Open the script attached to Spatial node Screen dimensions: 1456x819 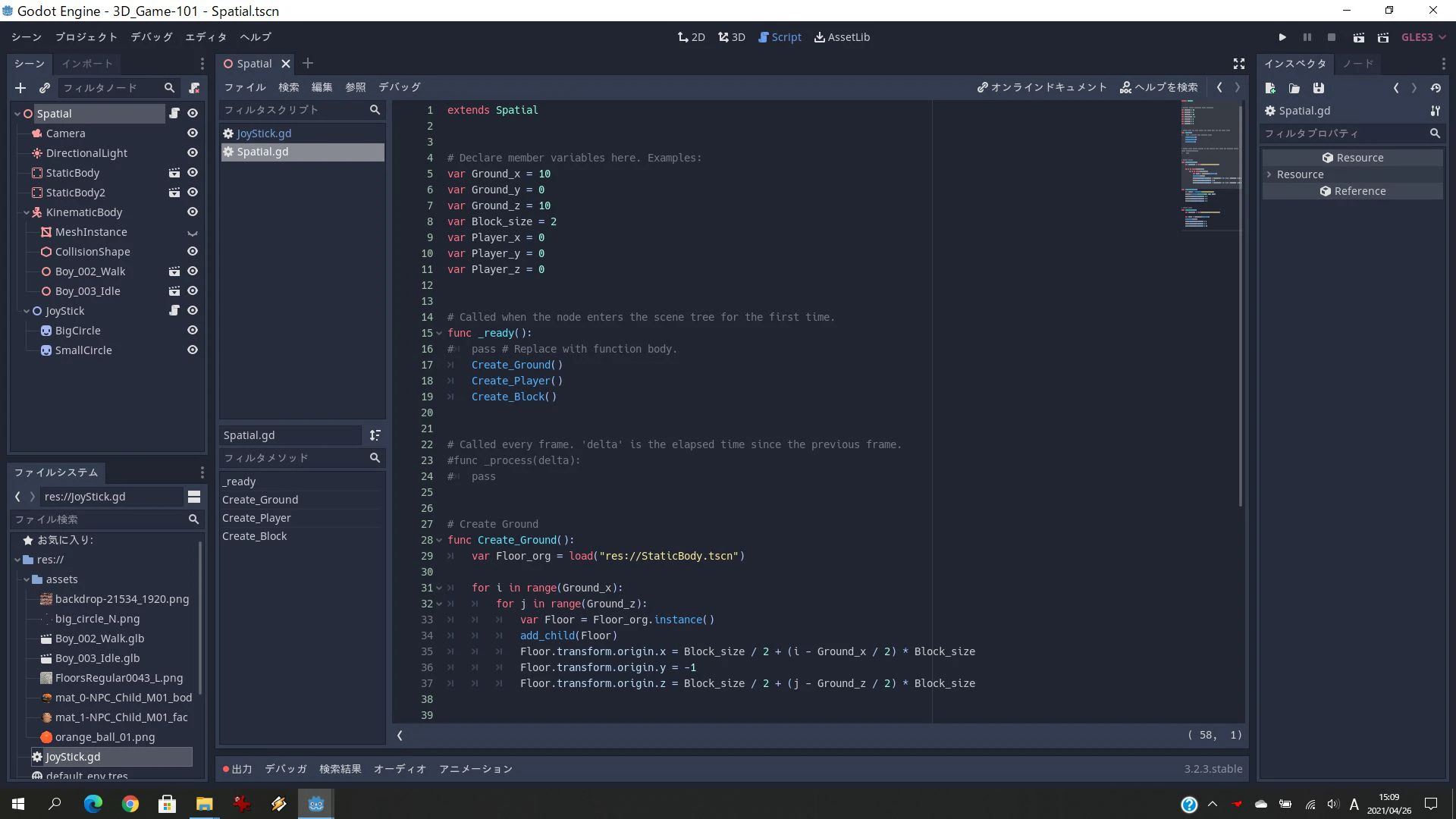point(174,113)
